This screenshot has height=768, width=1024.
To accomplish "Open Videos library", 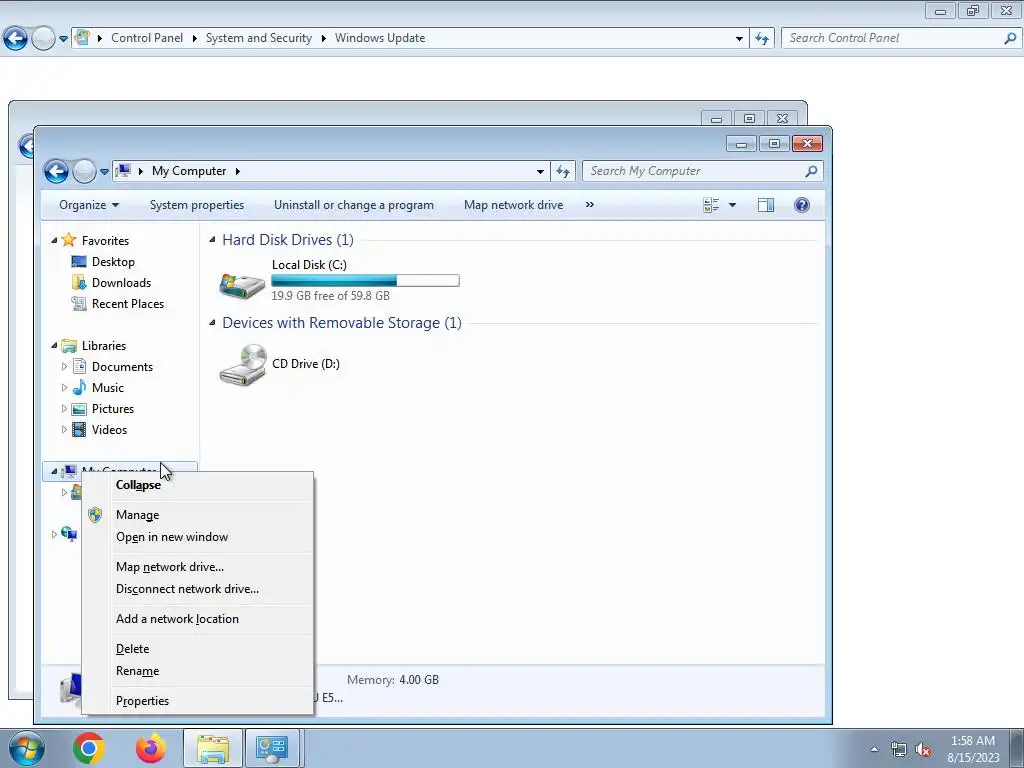I will [x=109, y=430].
